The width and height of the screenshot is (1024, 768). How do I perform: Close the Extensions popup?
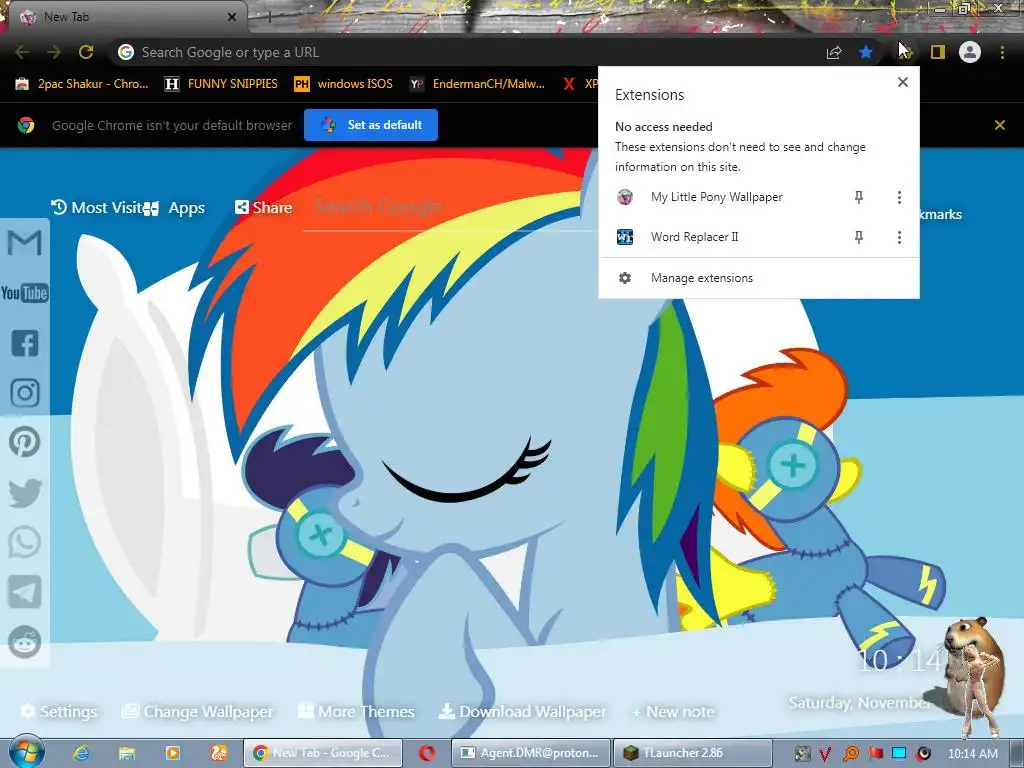903,82
